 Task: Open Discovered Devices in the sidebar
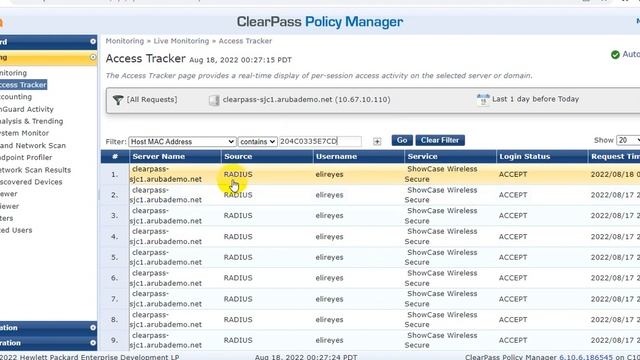[31, 182]
